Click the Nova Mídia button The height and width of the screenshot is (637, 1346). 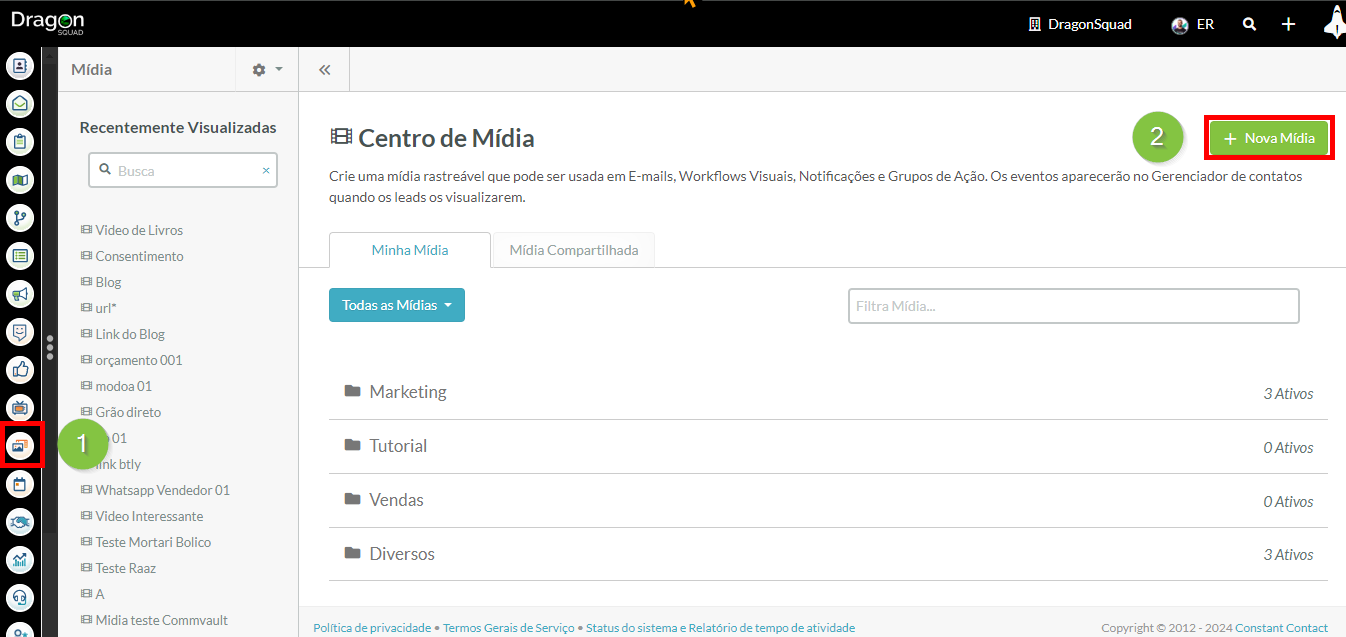tap(1268, 138)
